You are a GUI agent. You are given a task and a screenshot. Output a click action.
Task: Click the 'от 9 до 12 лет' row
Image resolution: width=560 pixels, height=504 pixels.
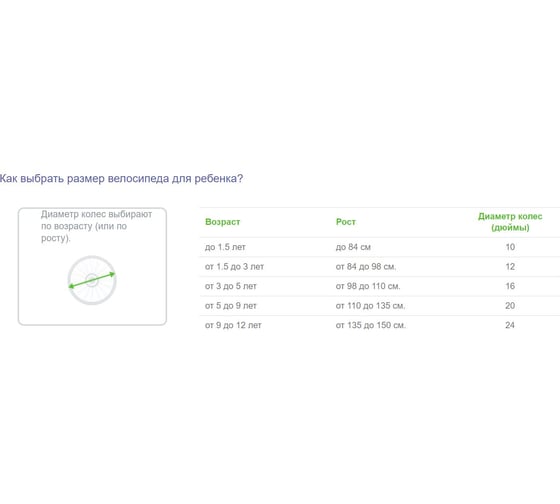point(380,325)
